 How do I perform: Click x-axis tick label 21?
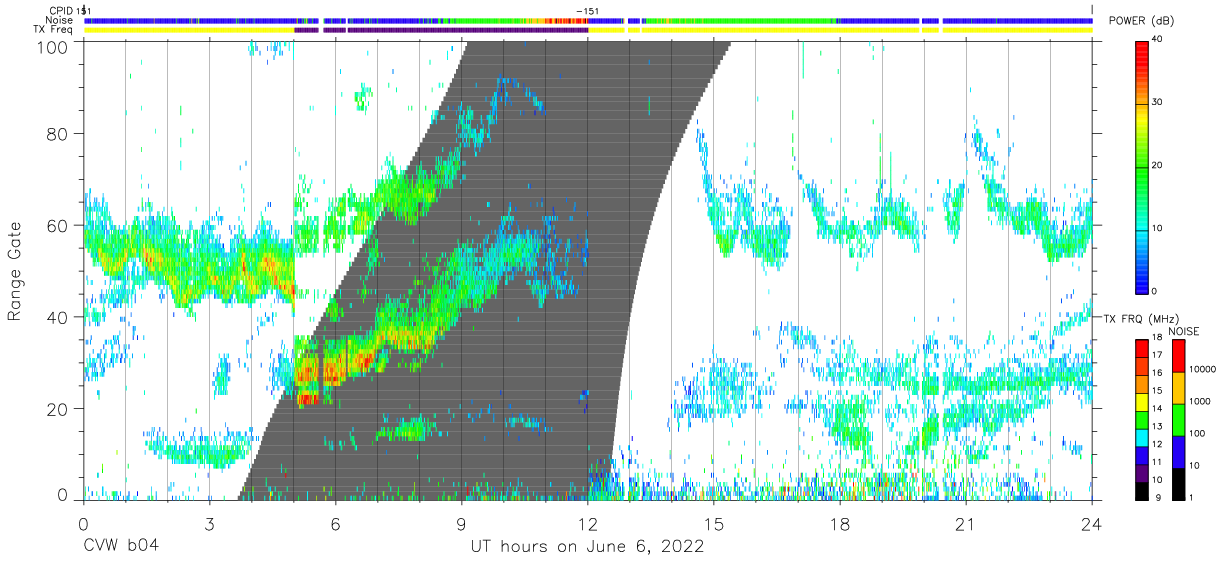966,523
